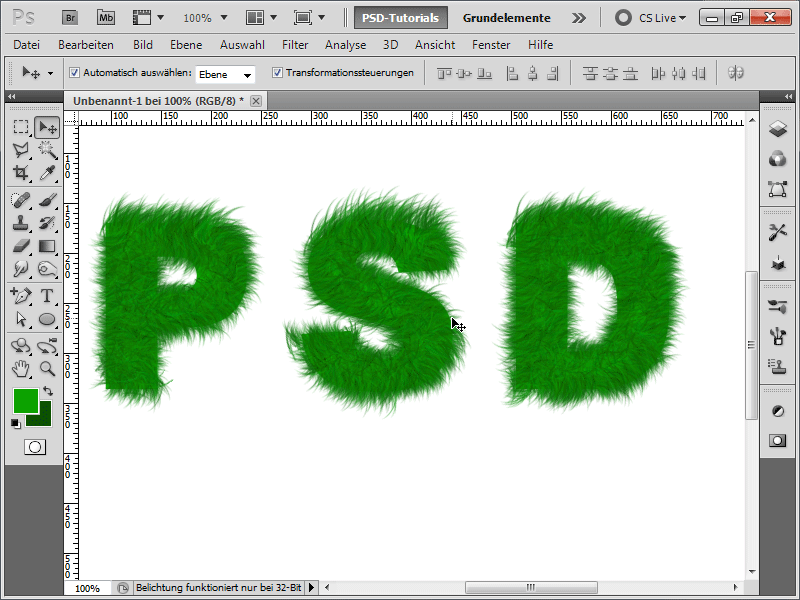Viewport: 800px width, 600px height.
Task: Activate the PSD-Tutorials workspace
Action: [x=401, y=18]
